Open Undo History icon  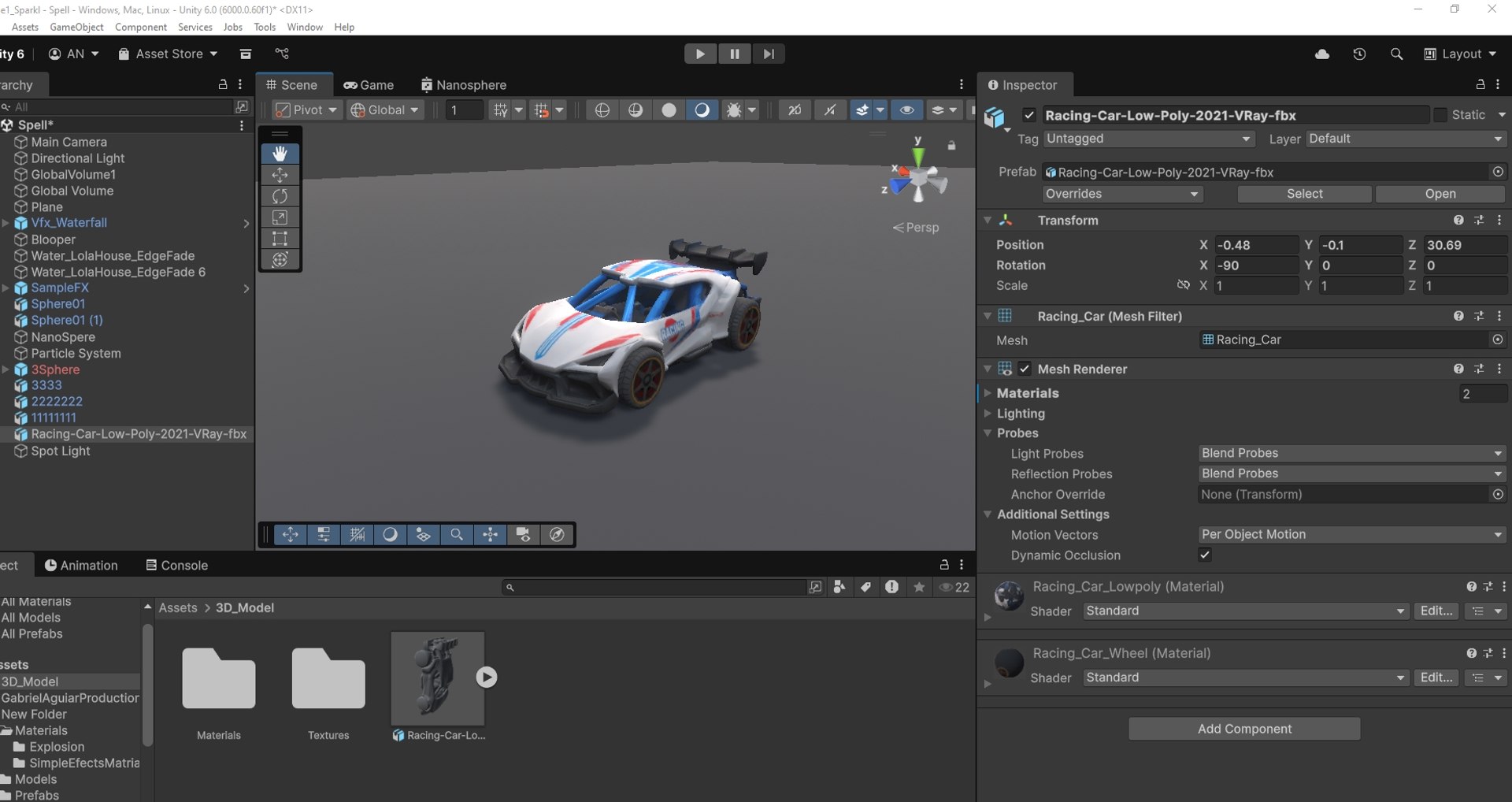point(1359,54)
